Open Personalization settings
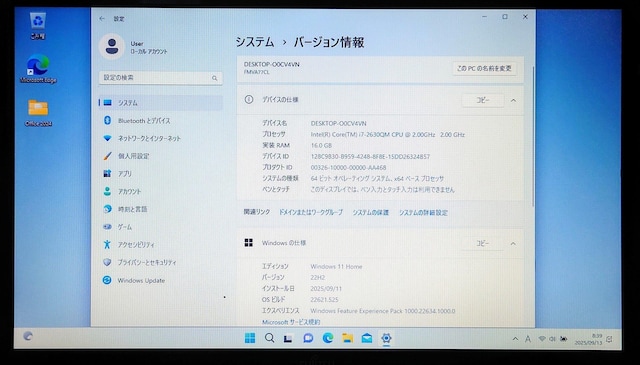Screen dimensions: 640x365 tap(160, 156)
